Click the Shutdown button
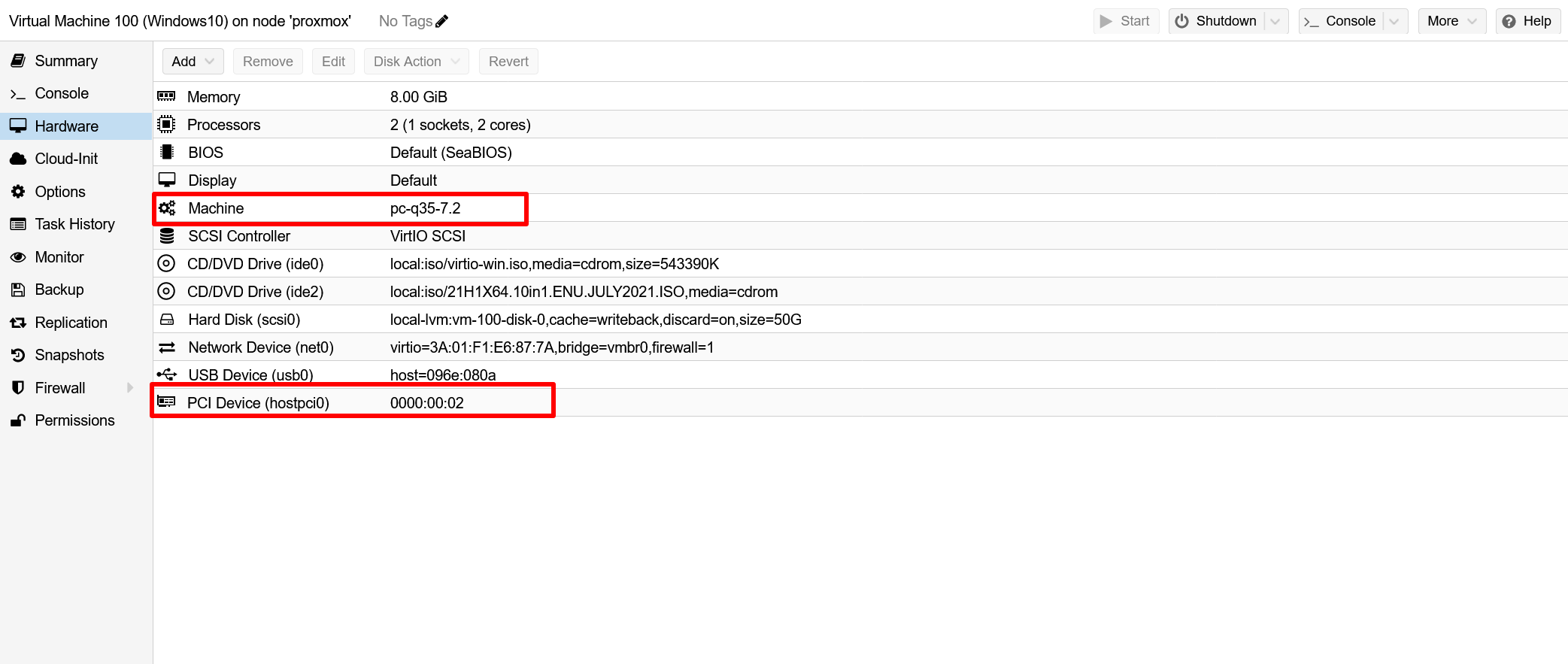 tap(1217, 21)
